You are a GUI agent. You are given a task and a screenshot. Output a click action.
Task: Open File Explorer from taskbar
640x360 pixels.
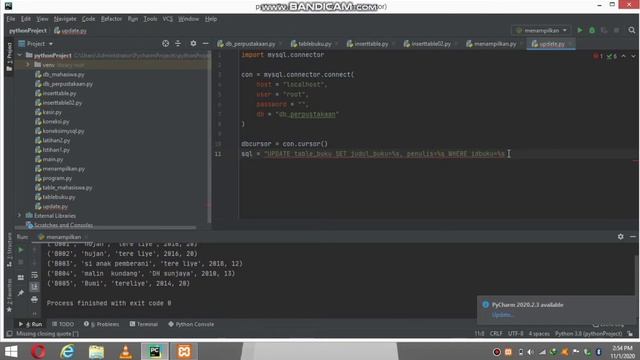[x=96, y=351]
